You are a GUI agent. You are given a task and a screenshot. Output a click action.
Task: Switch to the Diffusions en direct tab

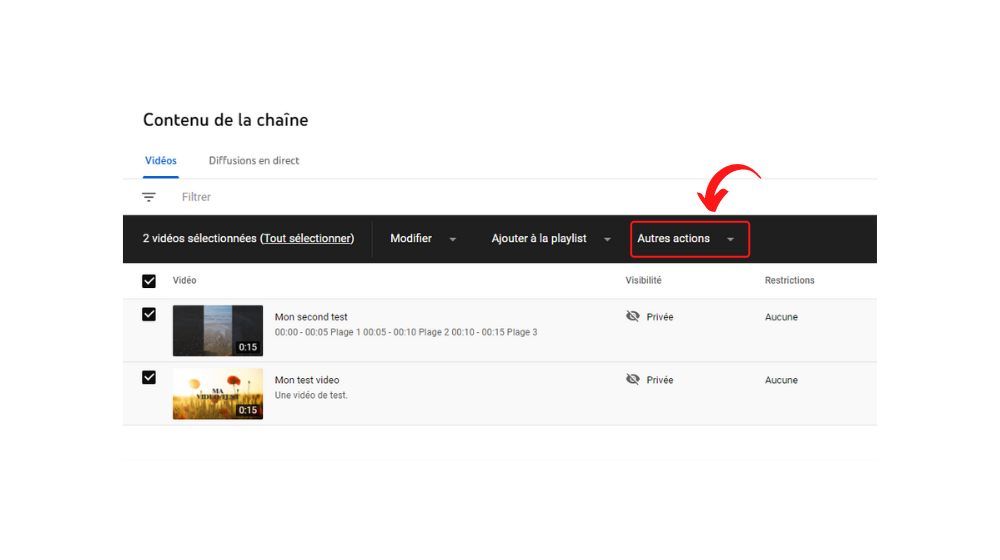click(x=254, y=161)
